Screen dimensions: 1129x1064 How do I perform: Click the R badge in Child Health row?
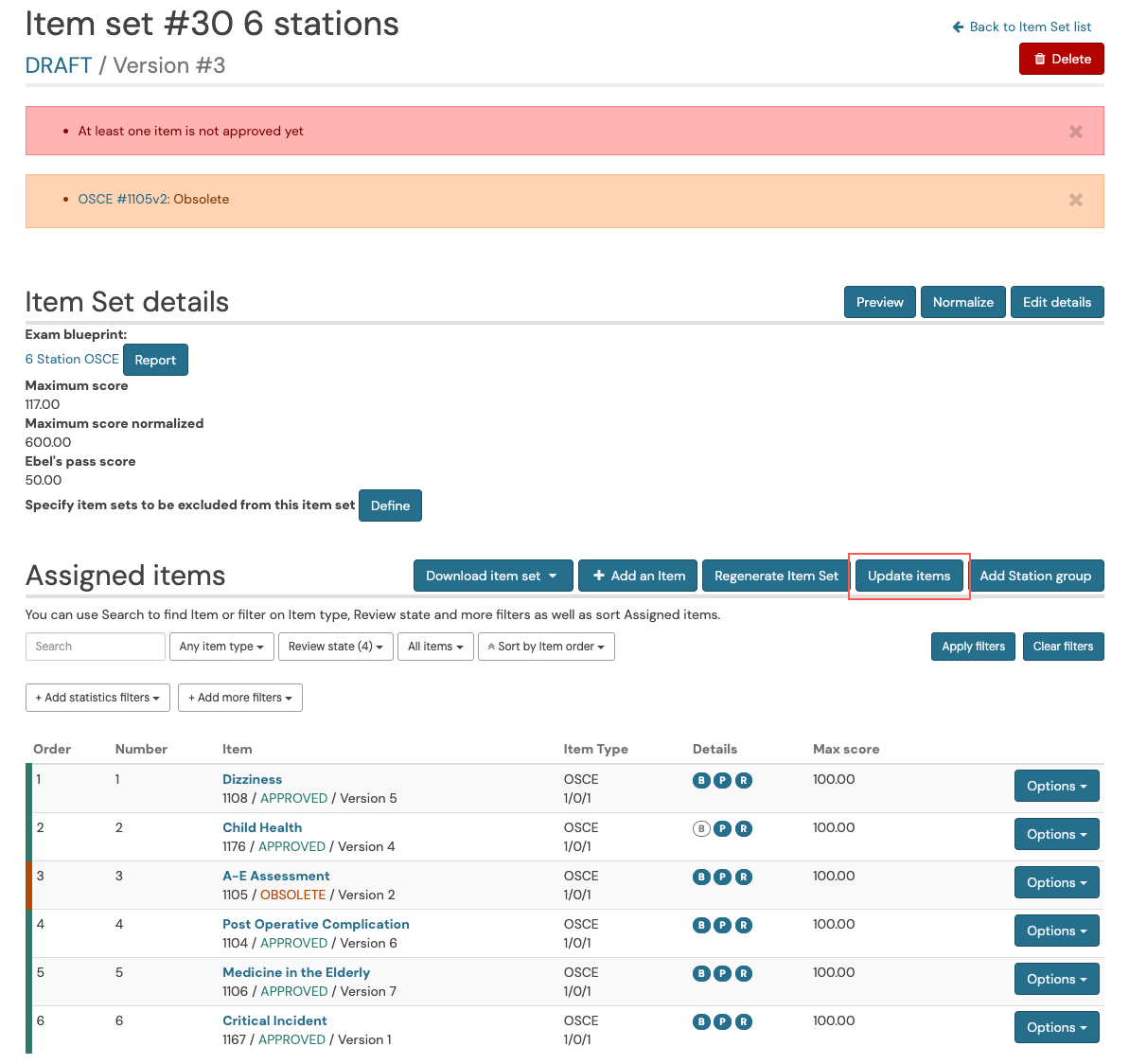[x=744, y=828]
